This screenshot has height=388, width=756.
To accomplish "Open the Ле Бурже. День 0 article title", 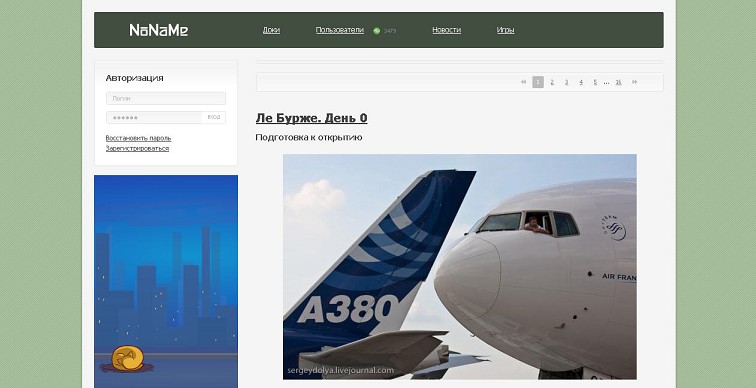I will click(x=311, y=118).
